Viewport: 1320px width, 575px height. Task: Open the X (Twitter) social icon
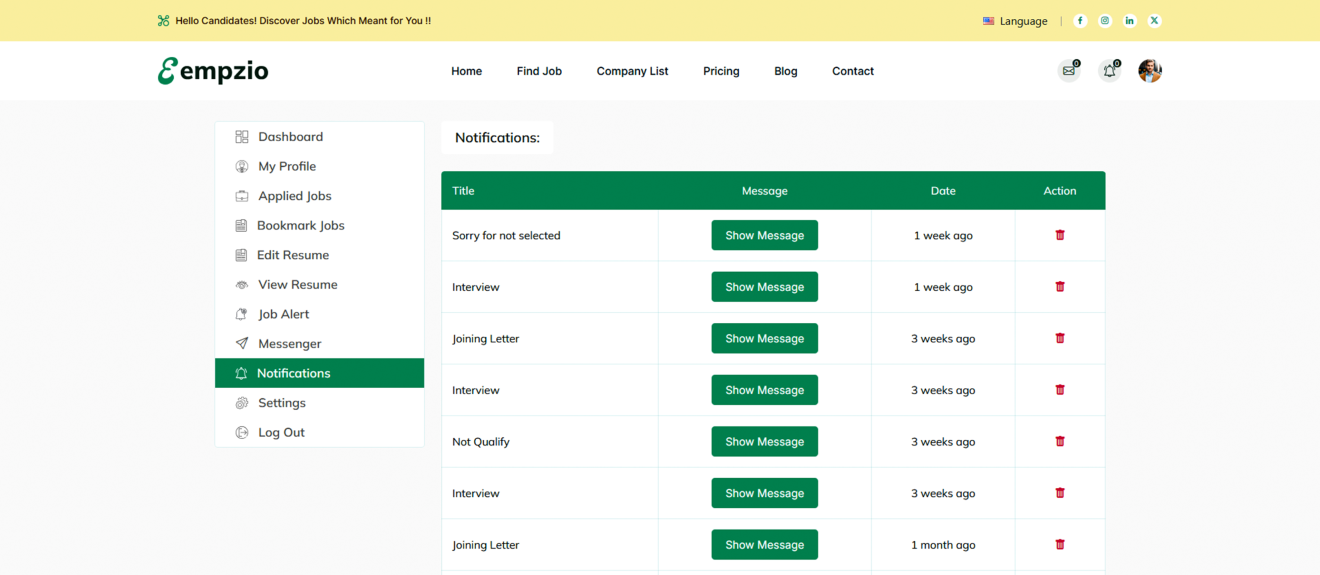(1155, 20)
